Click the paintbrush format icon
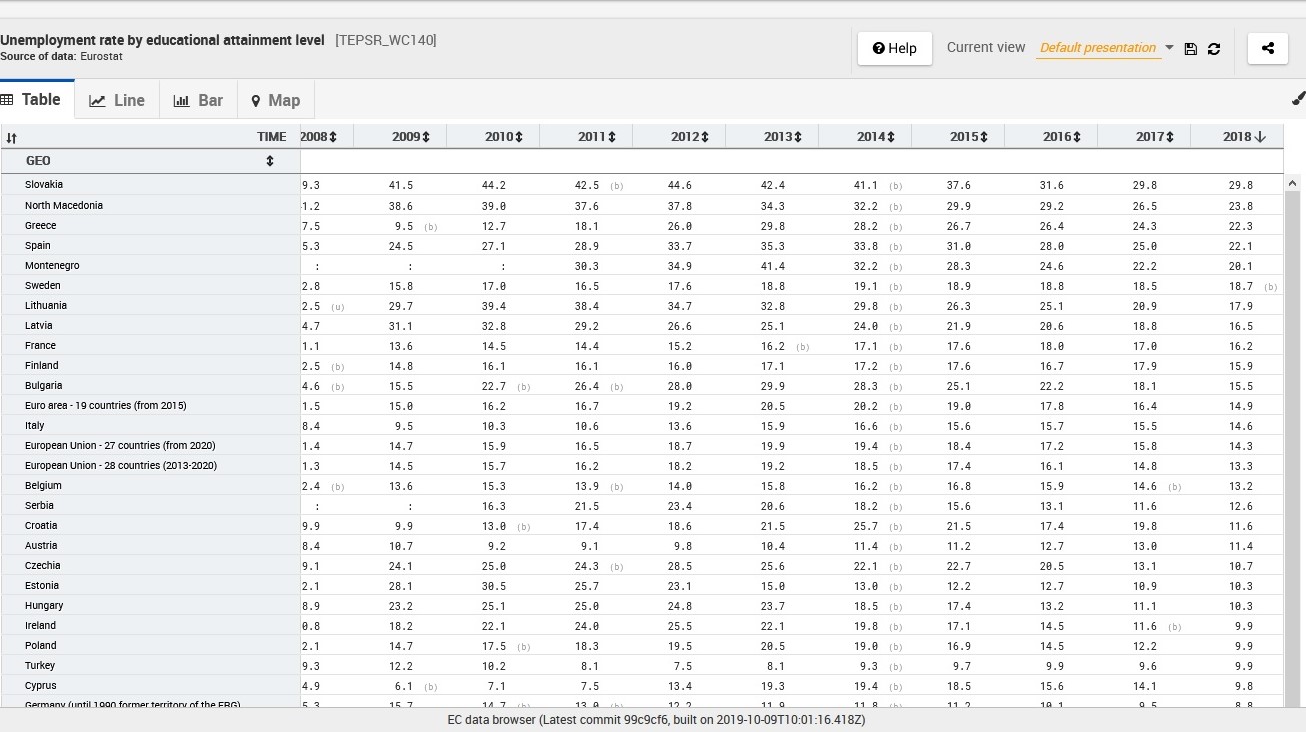Screen dimensions: 1306x732 [x=1298, y=98]
